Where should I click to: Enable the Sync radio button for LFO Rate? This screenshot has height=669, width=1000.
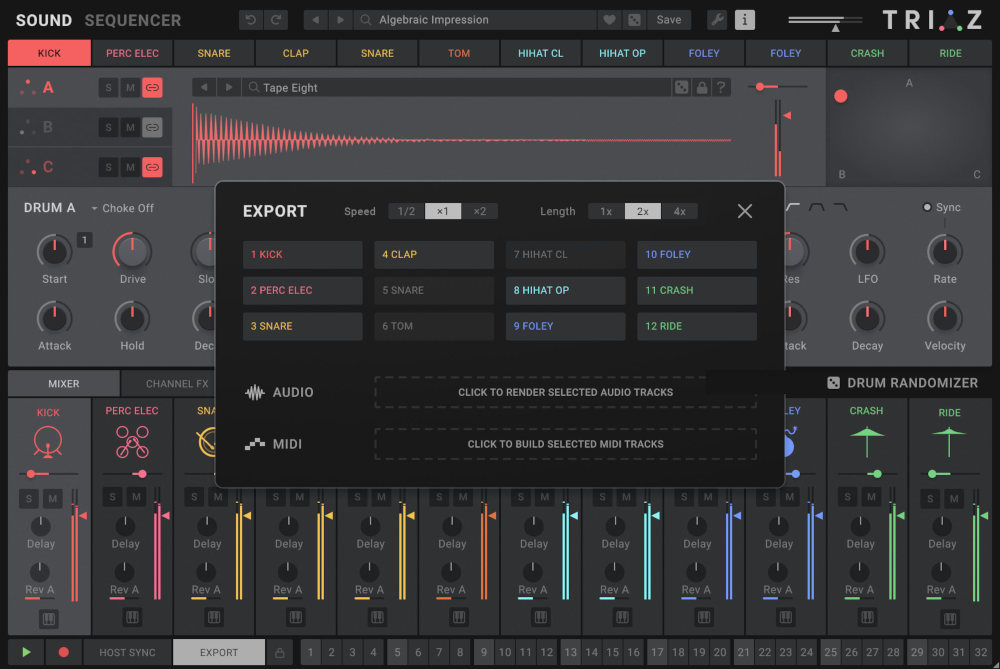929,207
